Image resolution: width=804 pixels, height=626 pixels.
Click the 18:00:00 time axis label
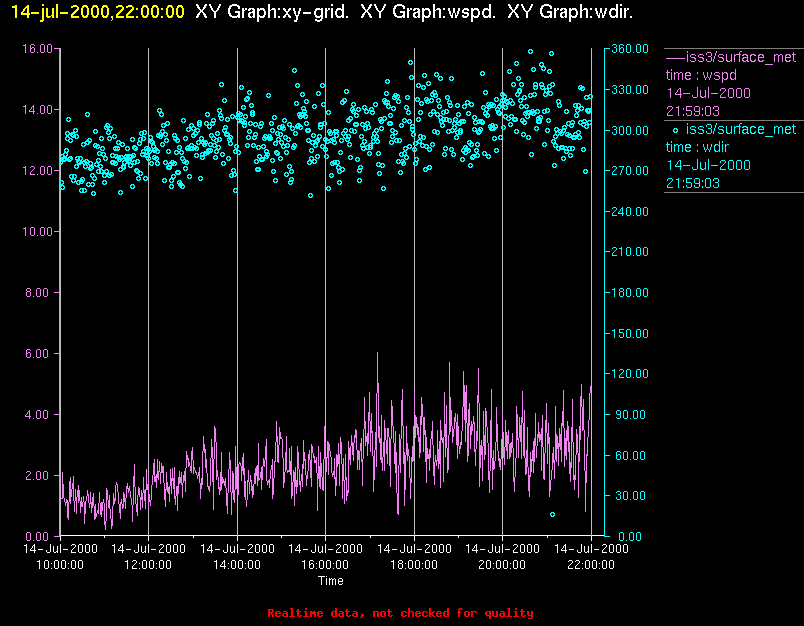(414, 565)
